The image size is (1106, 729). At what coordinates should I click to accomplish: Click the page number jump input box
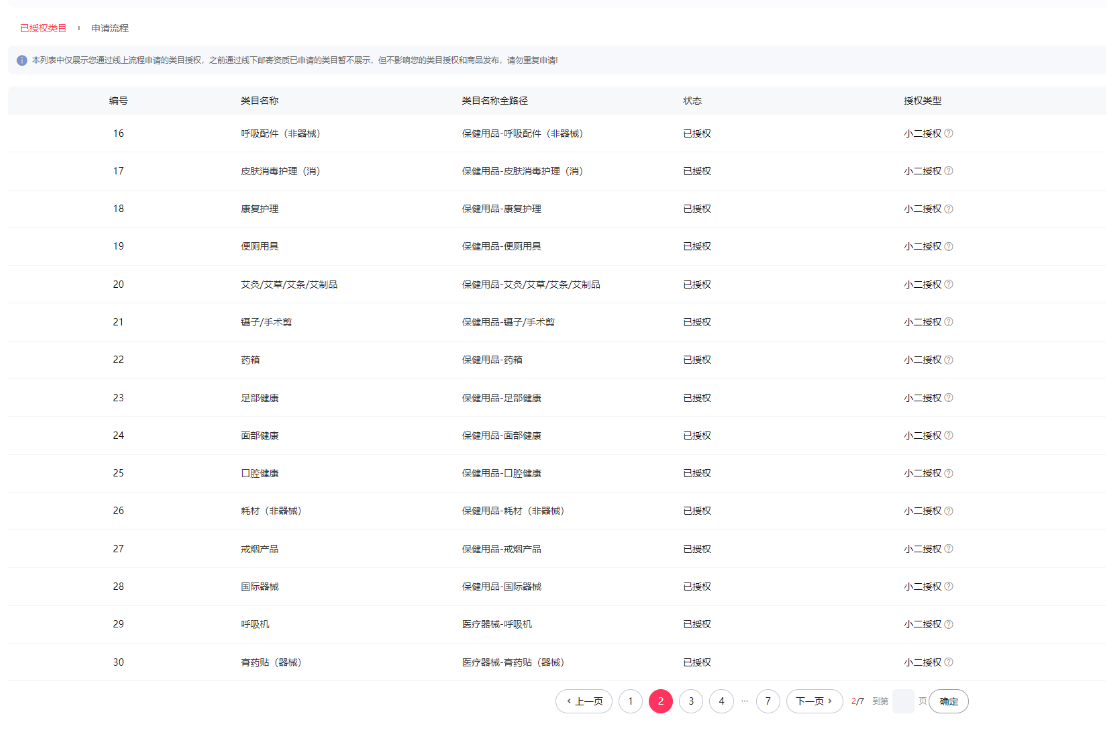pyautogui.click(x=903, y=702)
